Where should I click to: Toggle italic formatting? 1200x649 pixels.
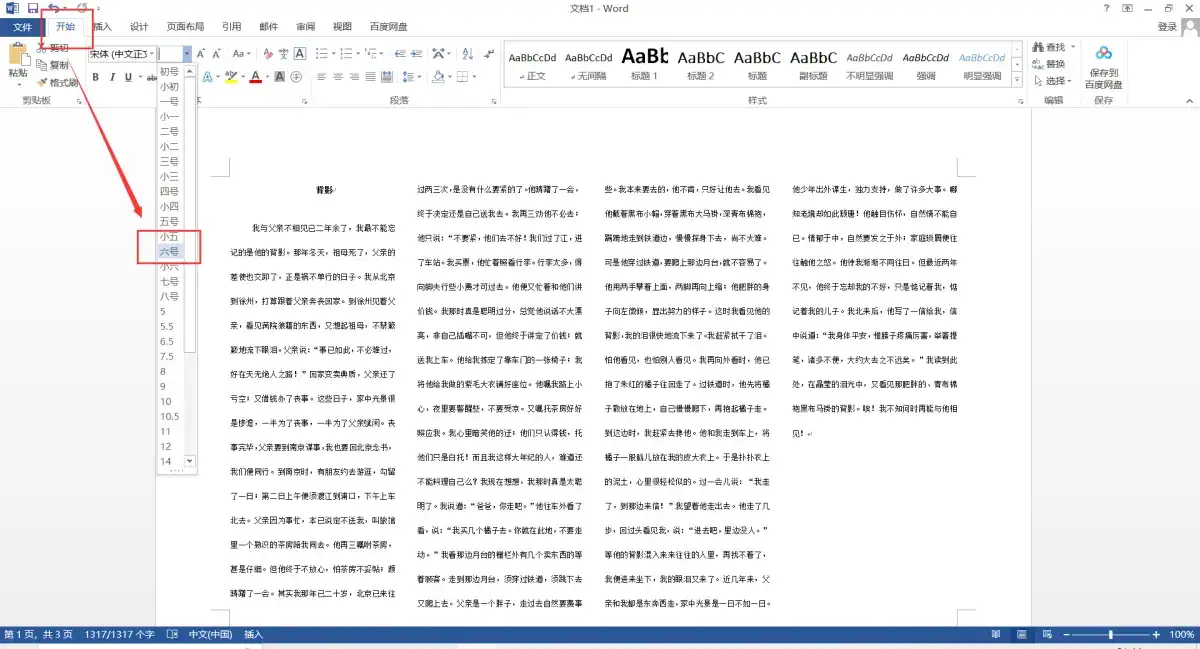tap(112, 76)
